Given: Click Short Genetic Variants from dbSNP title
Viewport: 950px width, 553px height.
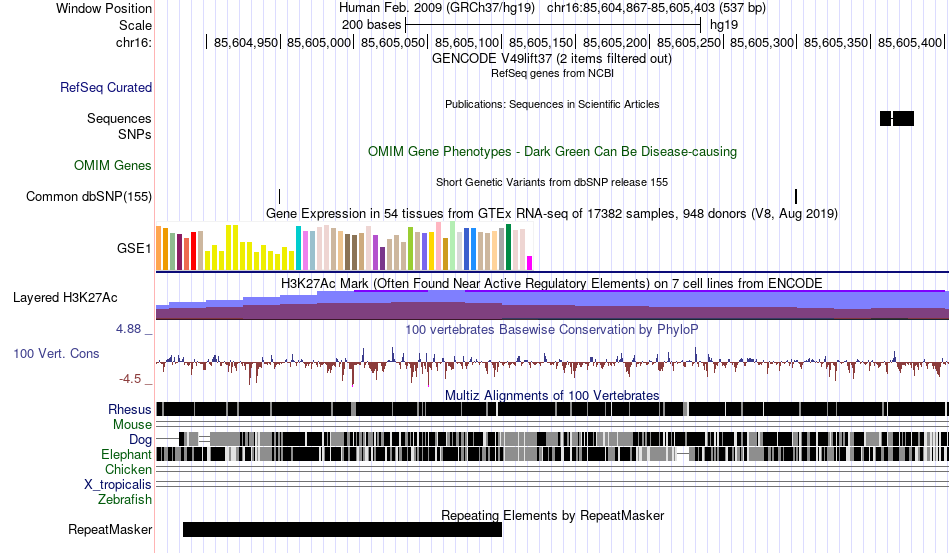Looking at the screenshot, I should coord(552,182).
